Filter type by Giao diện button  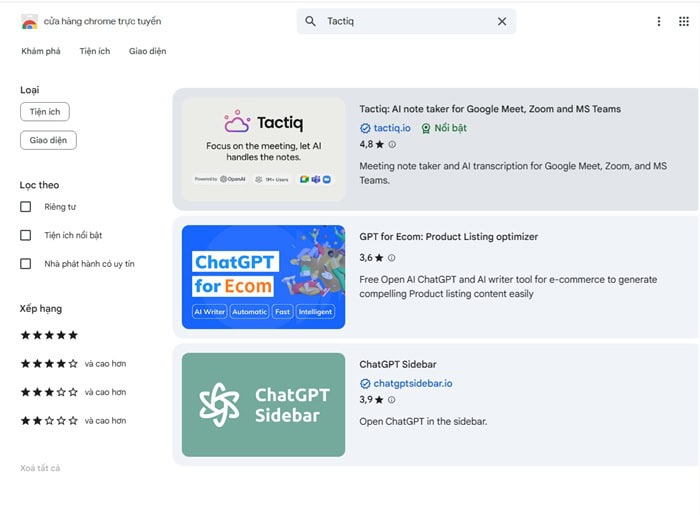(x=48, y=140)
